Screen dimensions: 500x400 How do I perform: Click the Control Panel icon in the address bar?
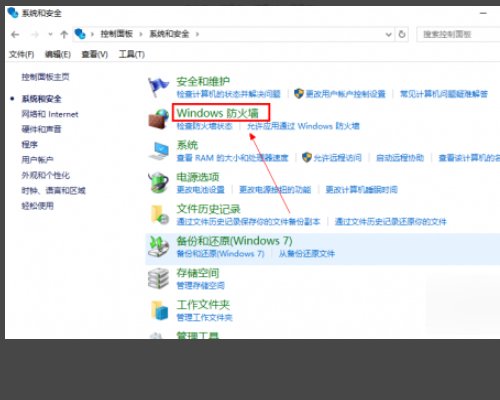(x=80, y=34)
